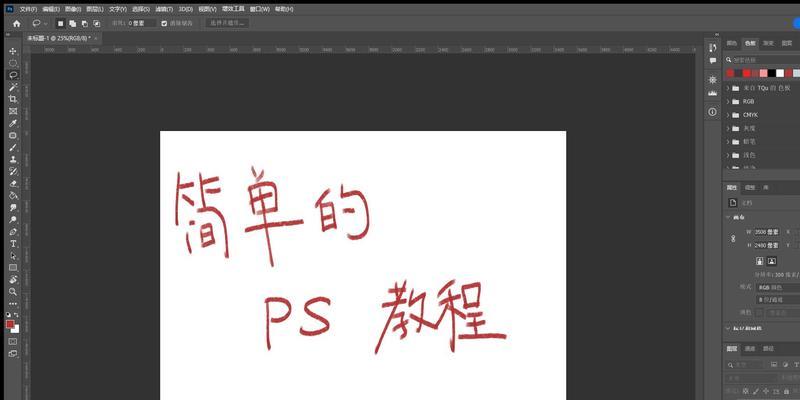Select the Clone Stamp tool
Screen dimensions: 800x400
(x=13, y=159)
